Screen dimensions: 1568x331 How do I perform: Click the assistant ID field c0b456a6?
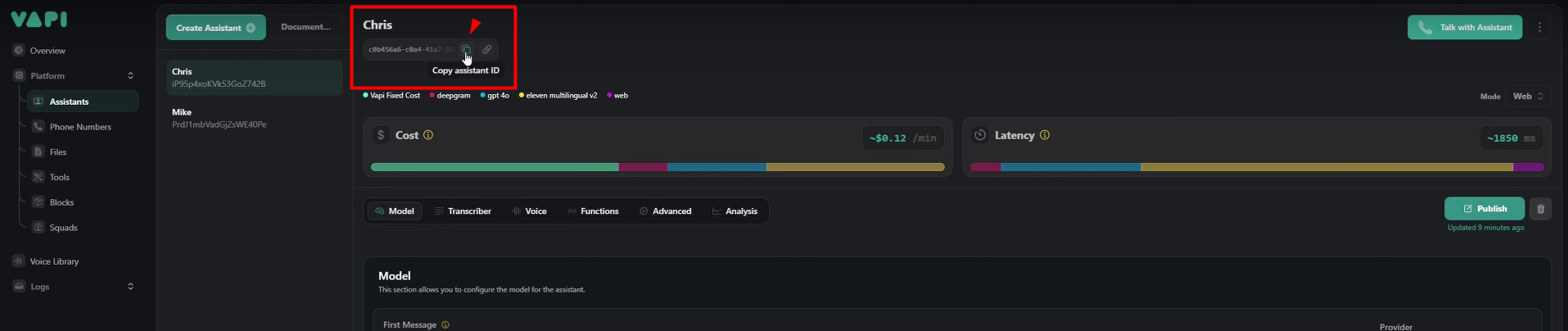(x=410, y=49)
